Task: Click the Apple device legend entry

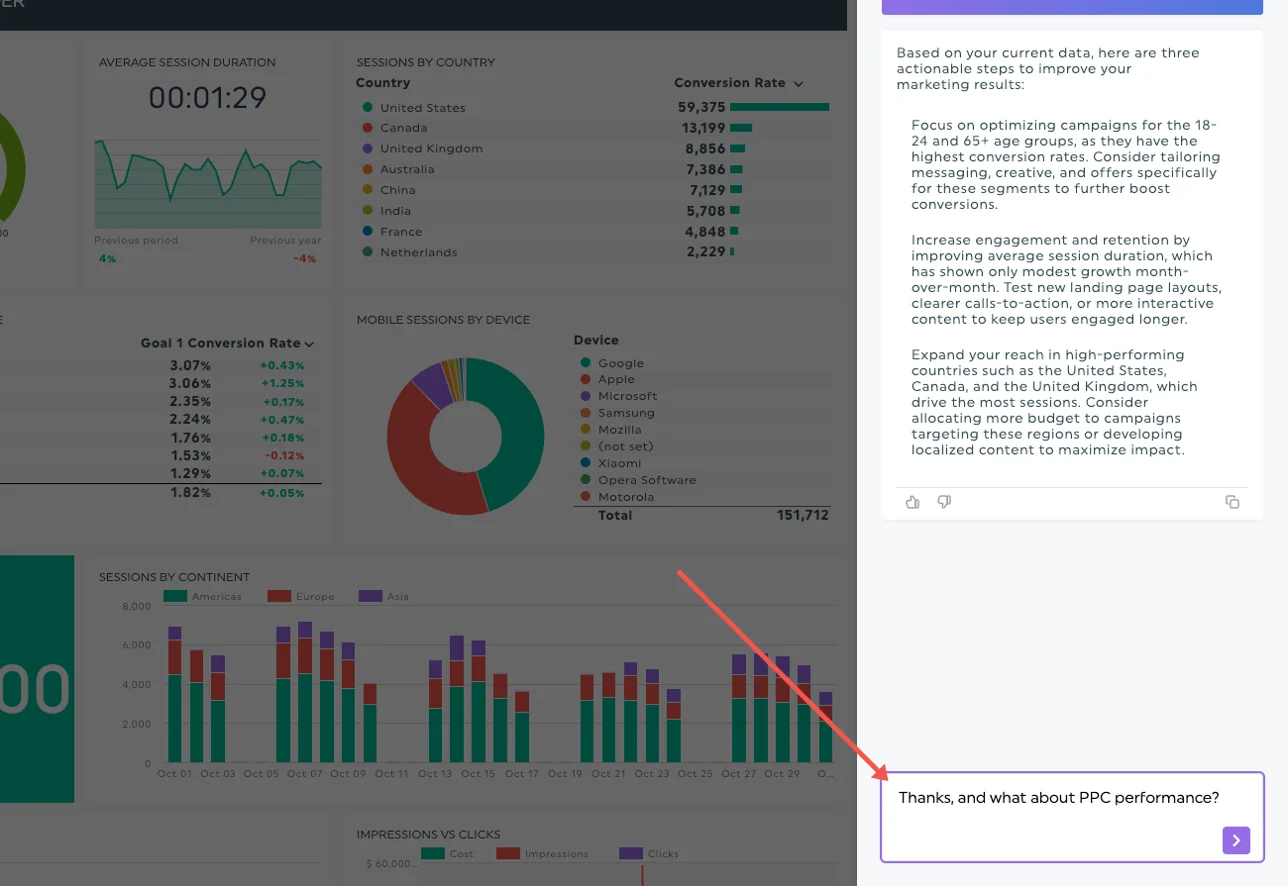Action: point(616,380)
